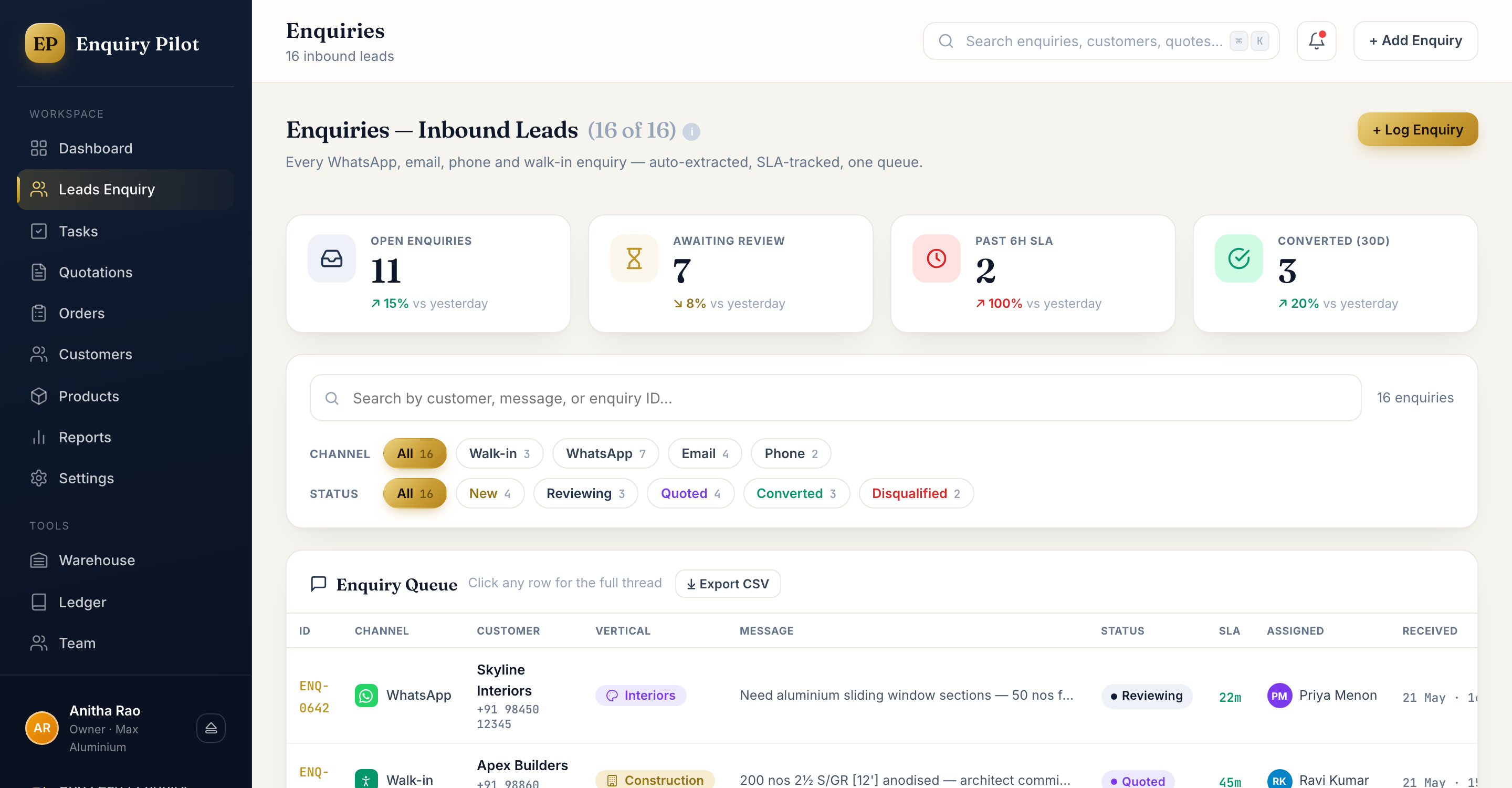Click the Interiors vertical tag

[640, 695]
